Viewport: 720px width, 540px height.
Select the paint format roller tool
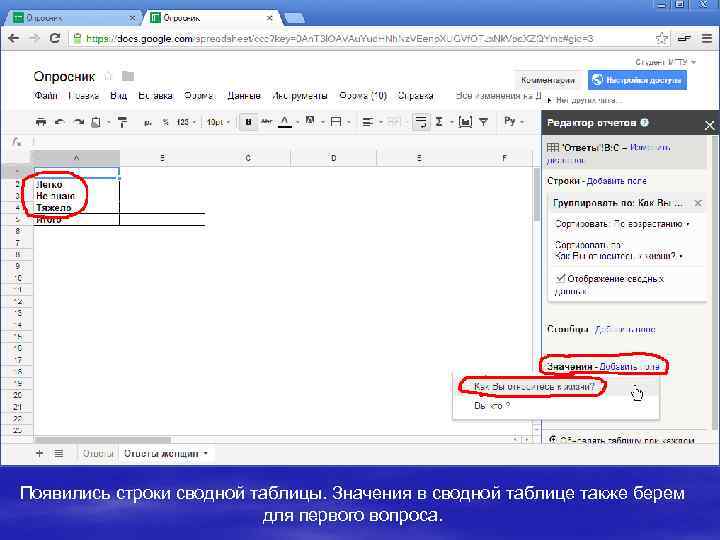[123, 122]
